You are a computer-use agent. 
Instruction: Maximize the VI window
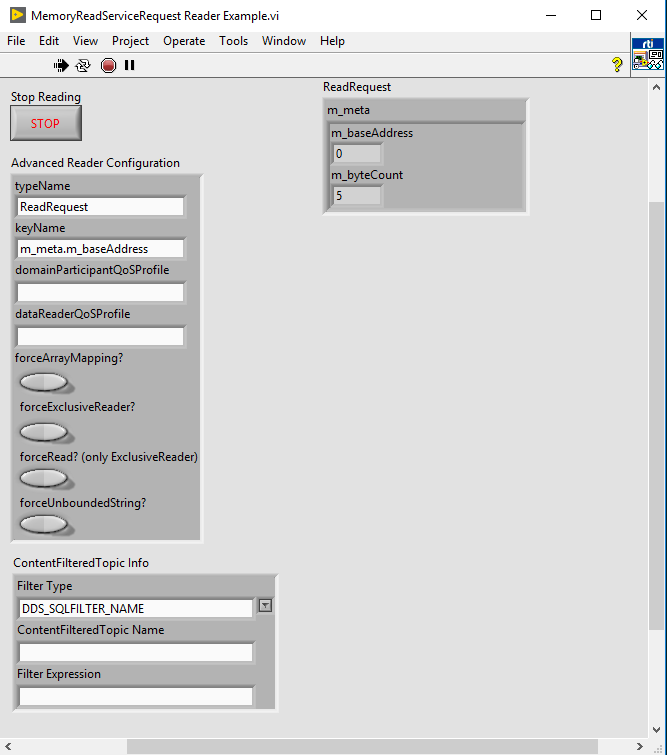click(596, 15)
